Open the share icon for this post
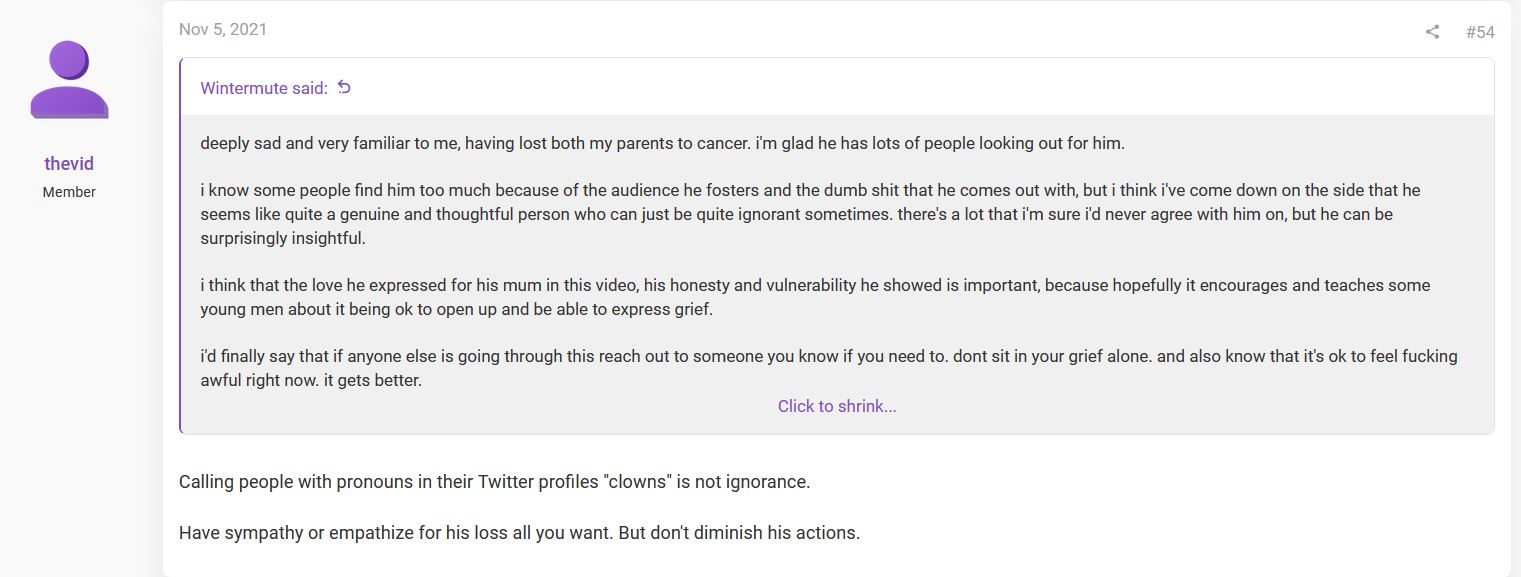 click(x=1432, y=32)
